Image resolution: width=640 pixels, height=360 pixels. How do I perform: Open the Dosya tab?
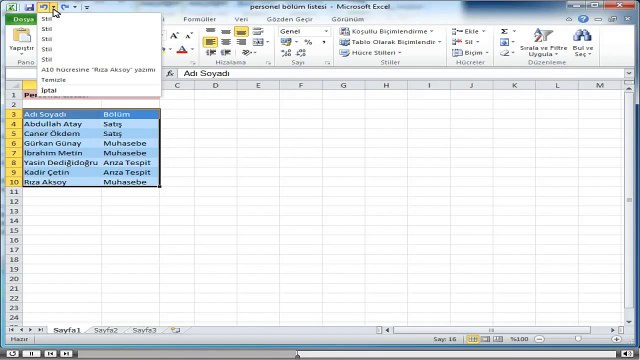pos(23,19)
